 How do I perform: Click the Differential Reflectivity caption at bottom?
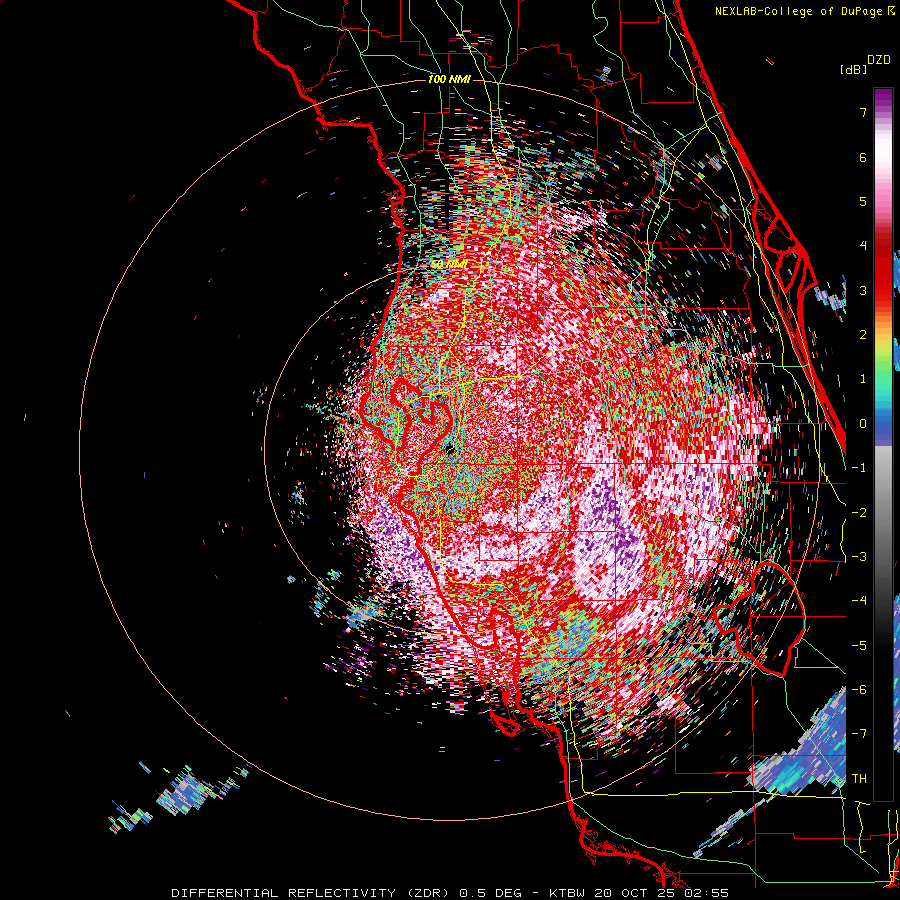coord(450,893)
